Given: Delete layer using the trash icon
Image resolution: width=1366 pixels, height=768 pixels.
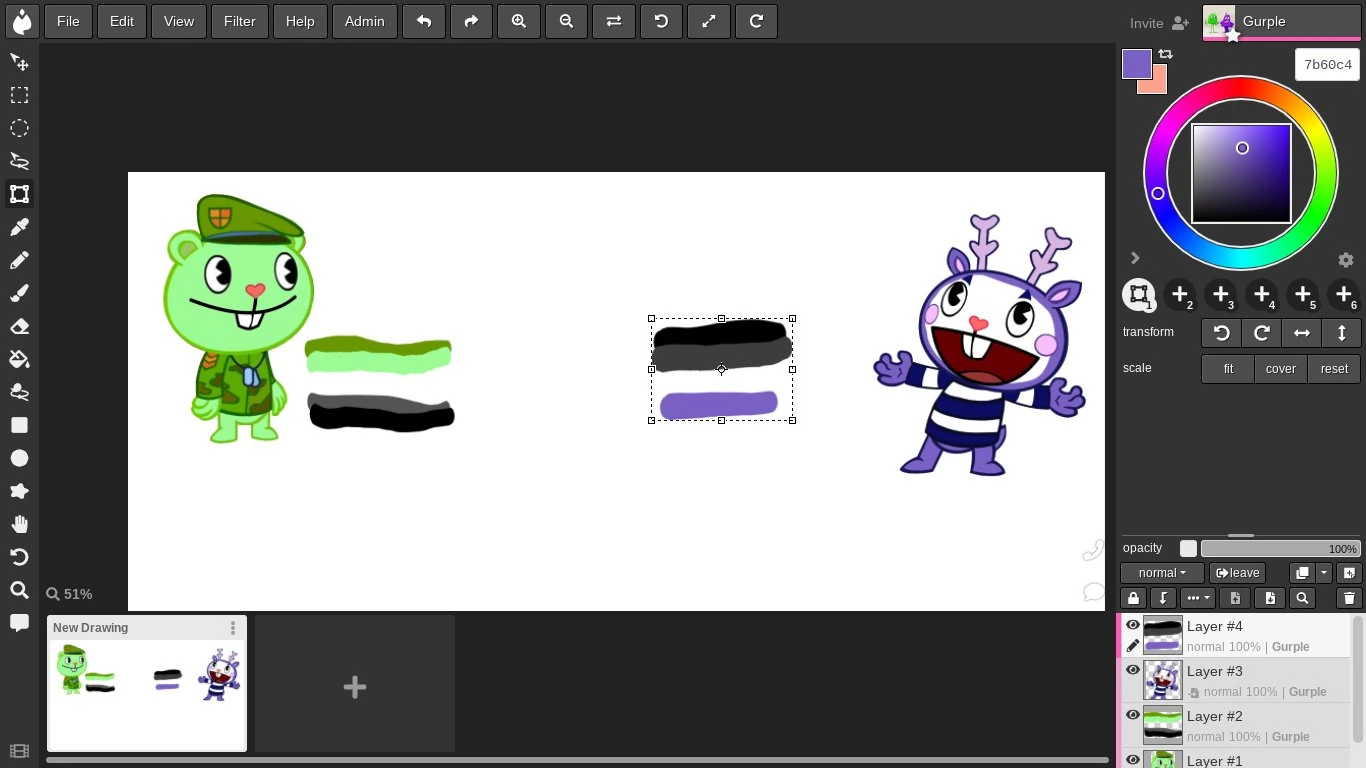Looking at the screenshot, I should pos(1348,598).
